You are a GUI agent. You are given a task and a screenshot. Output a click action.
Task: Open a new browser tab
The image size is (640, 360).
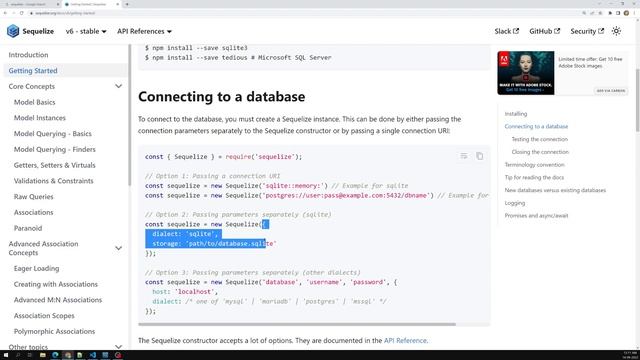[x=127, y=4]
